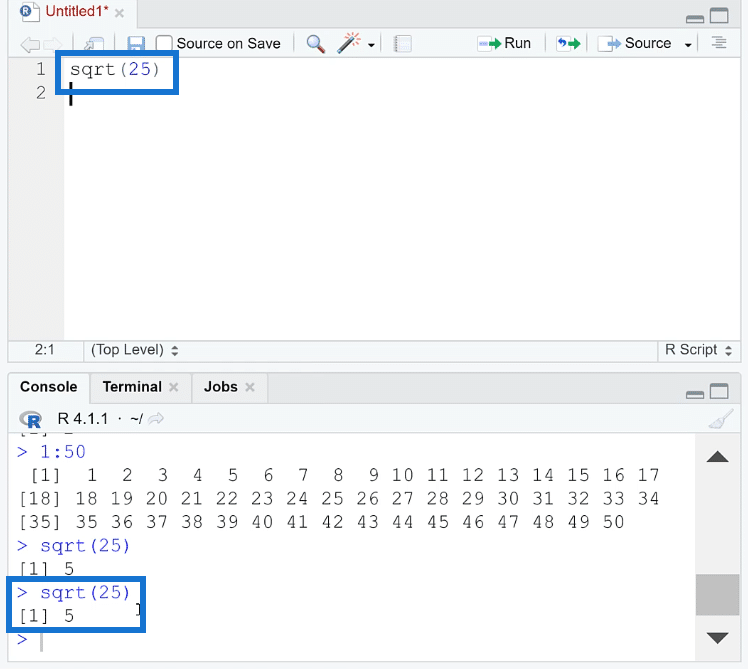The image size is (748, 669).
Task: Click the R file icon on Untitled1 tab
Action: (x=30, y=11)
